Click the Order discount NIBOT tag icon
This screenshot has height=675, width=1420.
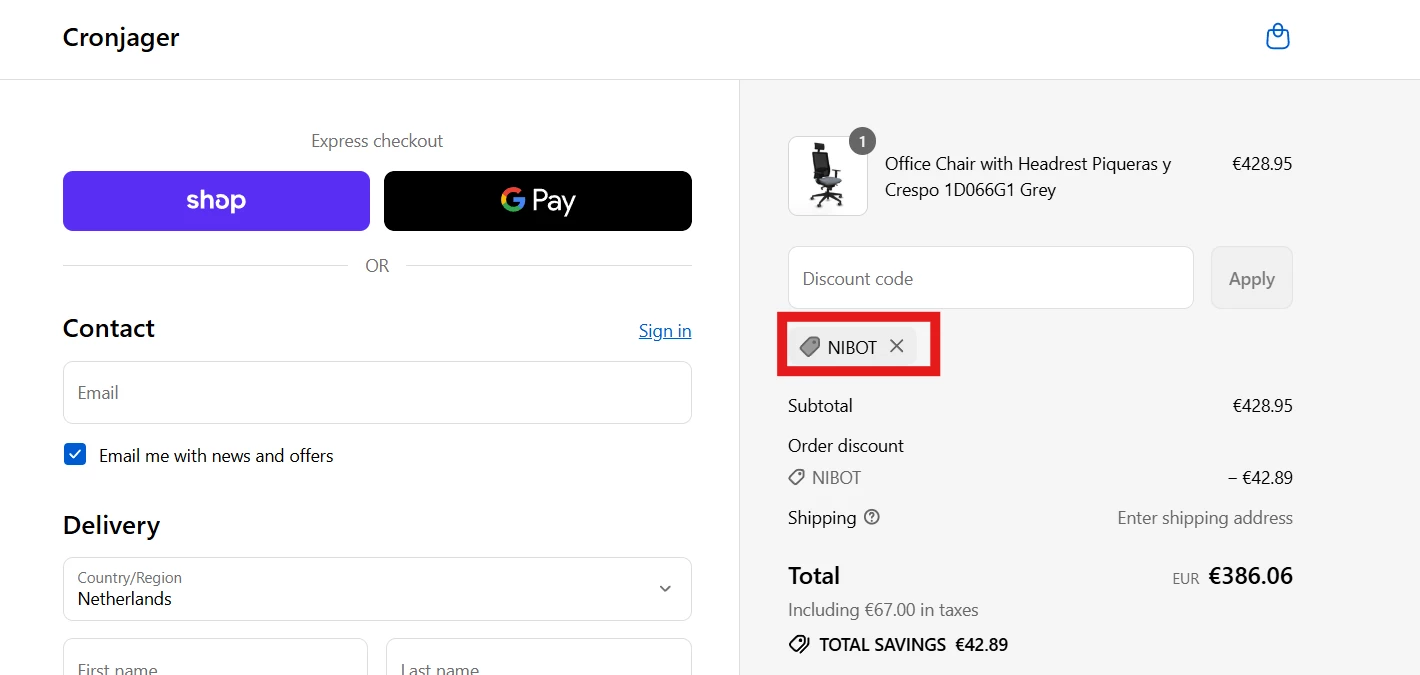coord(797,478)
